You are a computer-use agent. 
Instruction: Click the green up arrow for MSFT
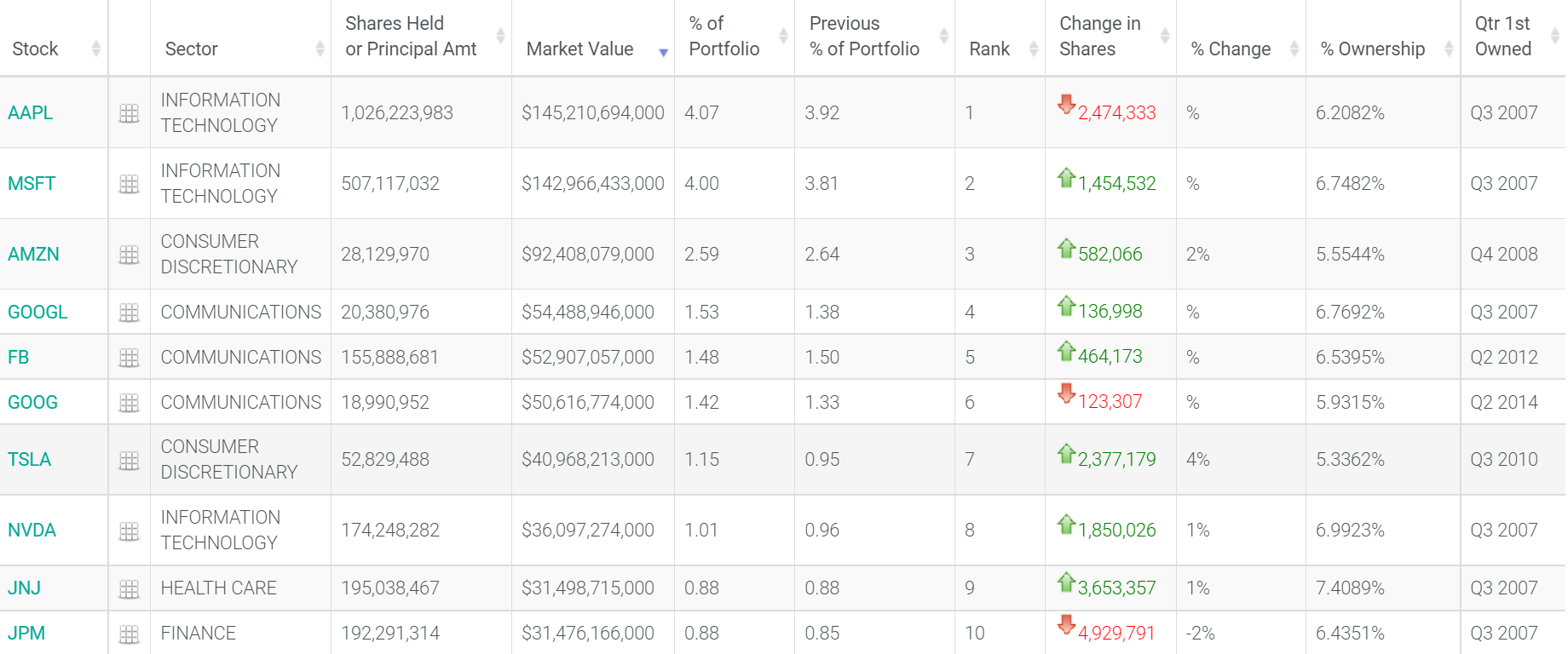(1066, 177)
